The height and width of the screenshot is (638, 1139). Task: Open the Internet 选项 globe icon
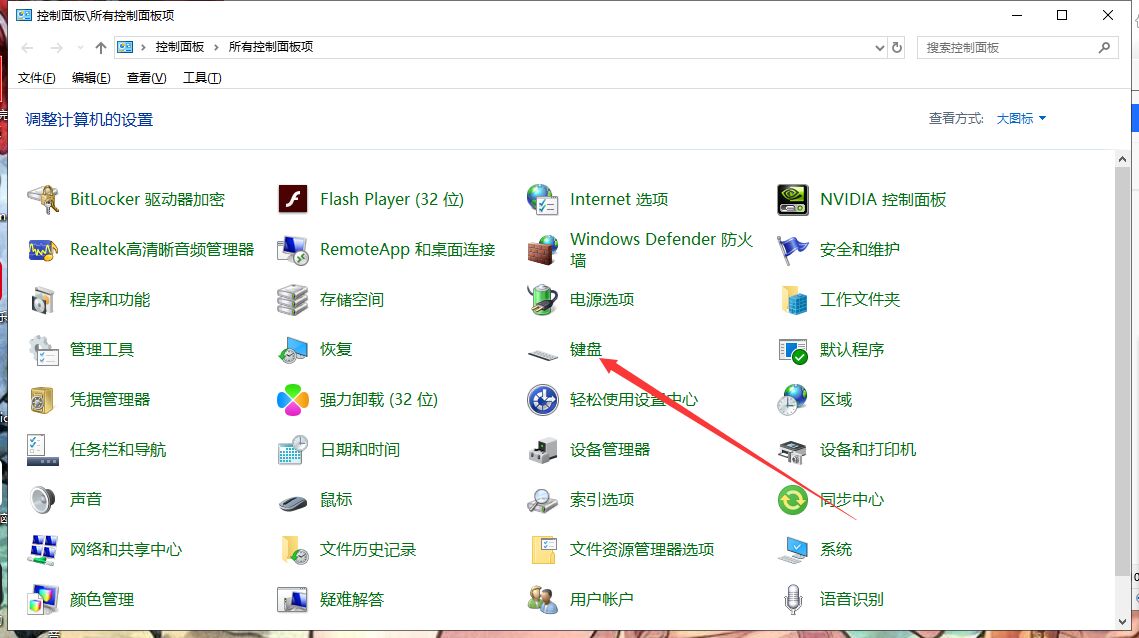(x=543, y=199)
